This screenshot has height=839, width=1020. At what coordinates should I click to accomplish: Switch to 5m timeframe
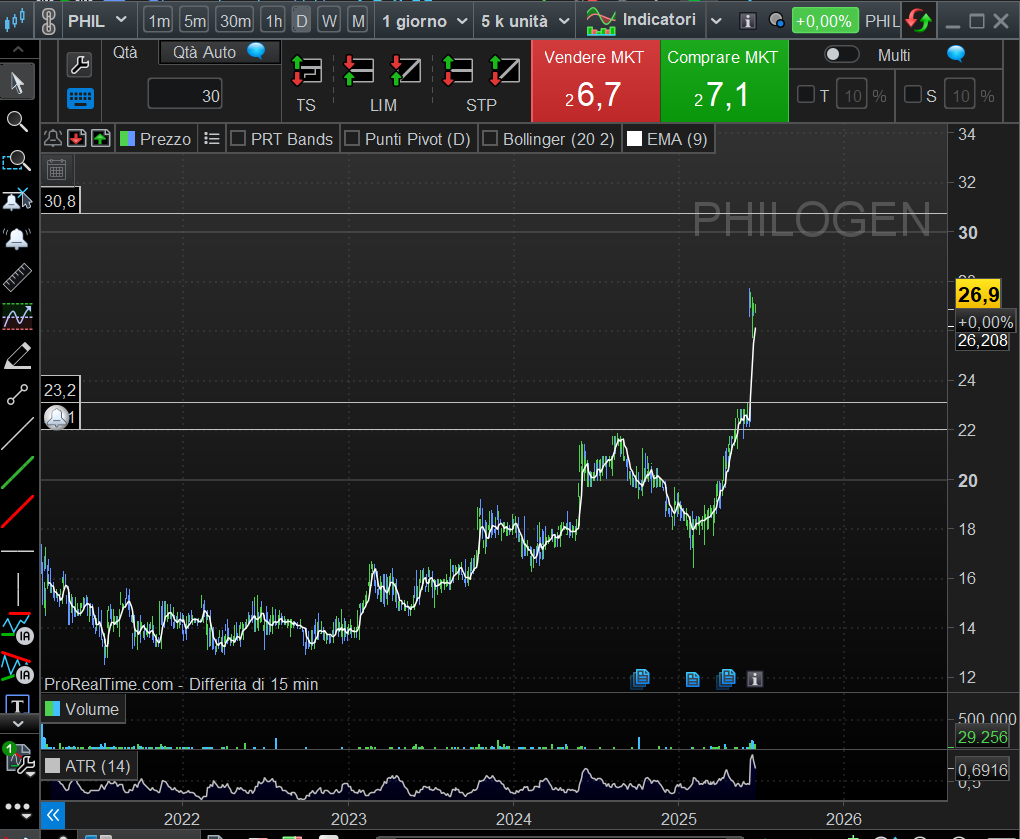click(x=195, y=21)
